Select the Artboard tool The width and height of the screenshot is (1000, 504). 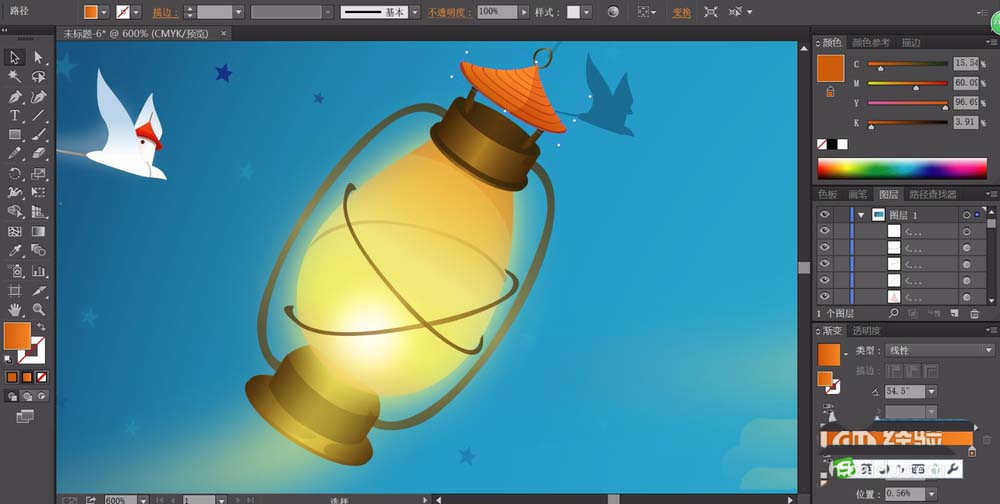15,290
